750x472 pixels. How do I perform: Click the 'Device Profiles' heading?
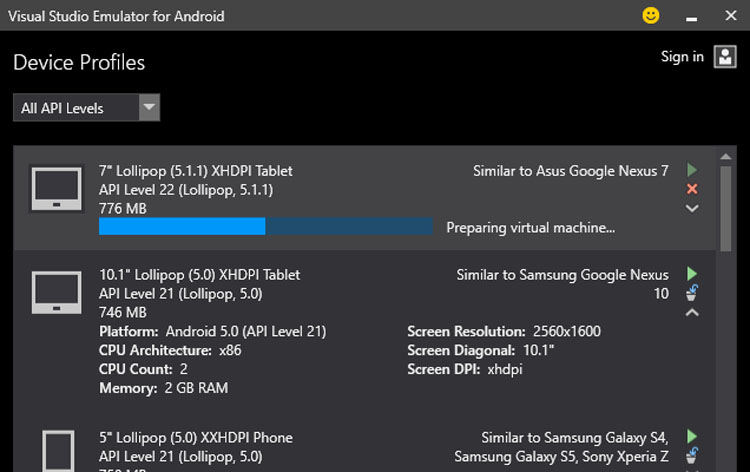[x=79, y=63]
